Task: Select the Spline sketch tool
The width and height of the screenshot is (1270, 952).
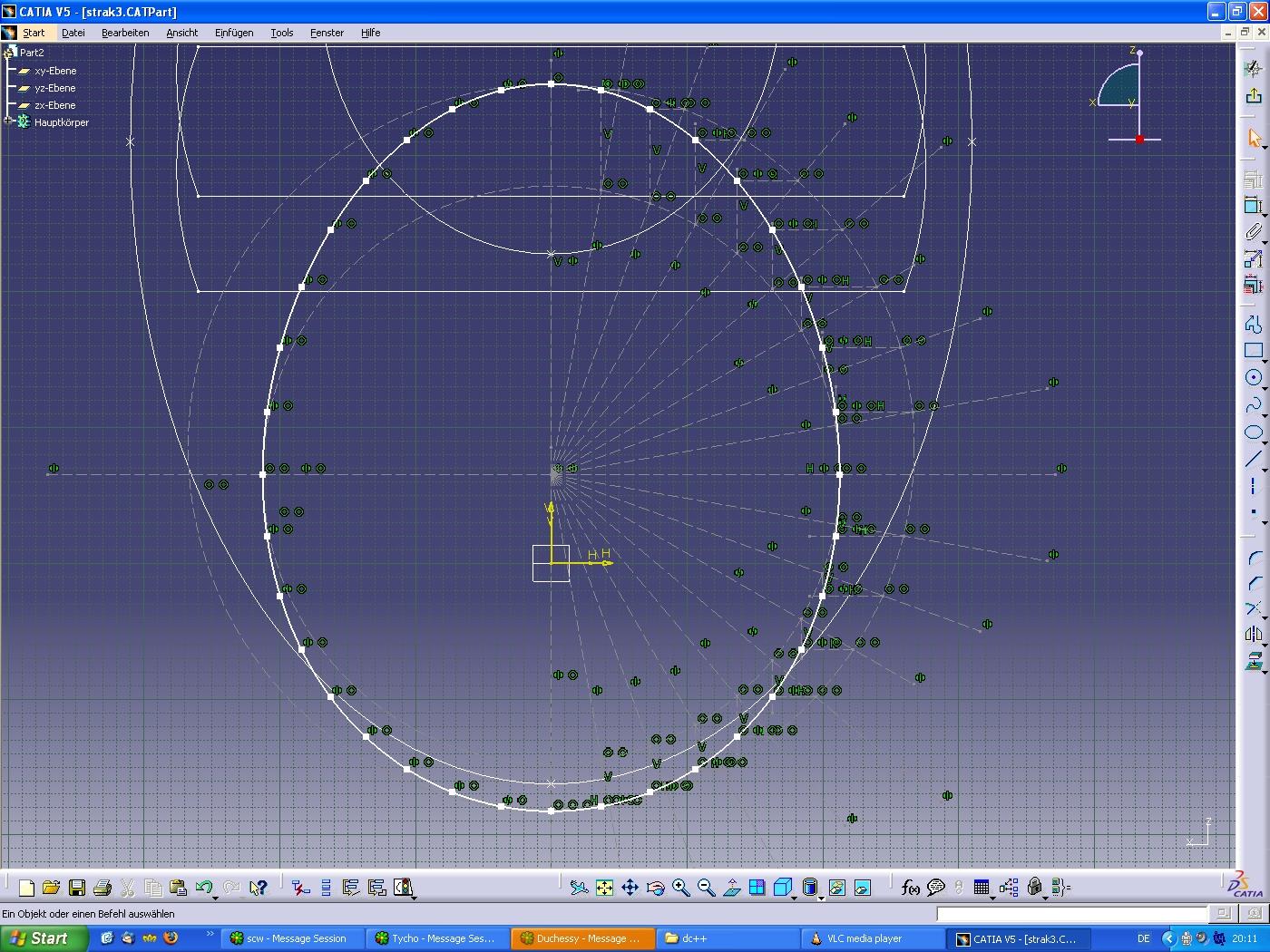Action: [1254, 404]
